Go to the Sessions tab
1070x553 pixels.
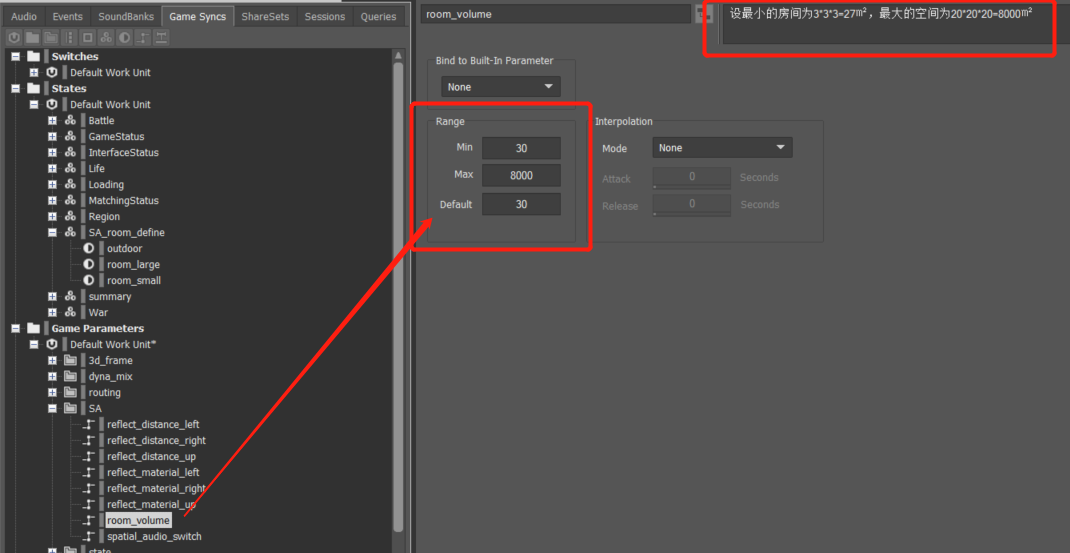[x=325, y=16]
